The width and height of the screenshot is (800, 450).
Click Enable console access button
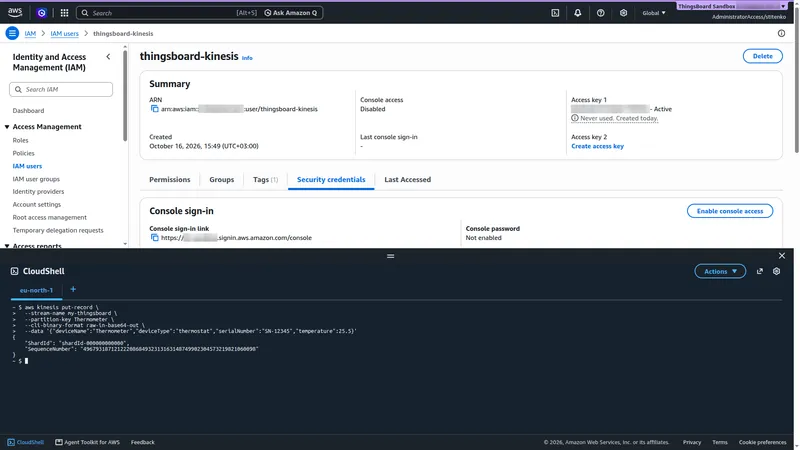[730, 211]
